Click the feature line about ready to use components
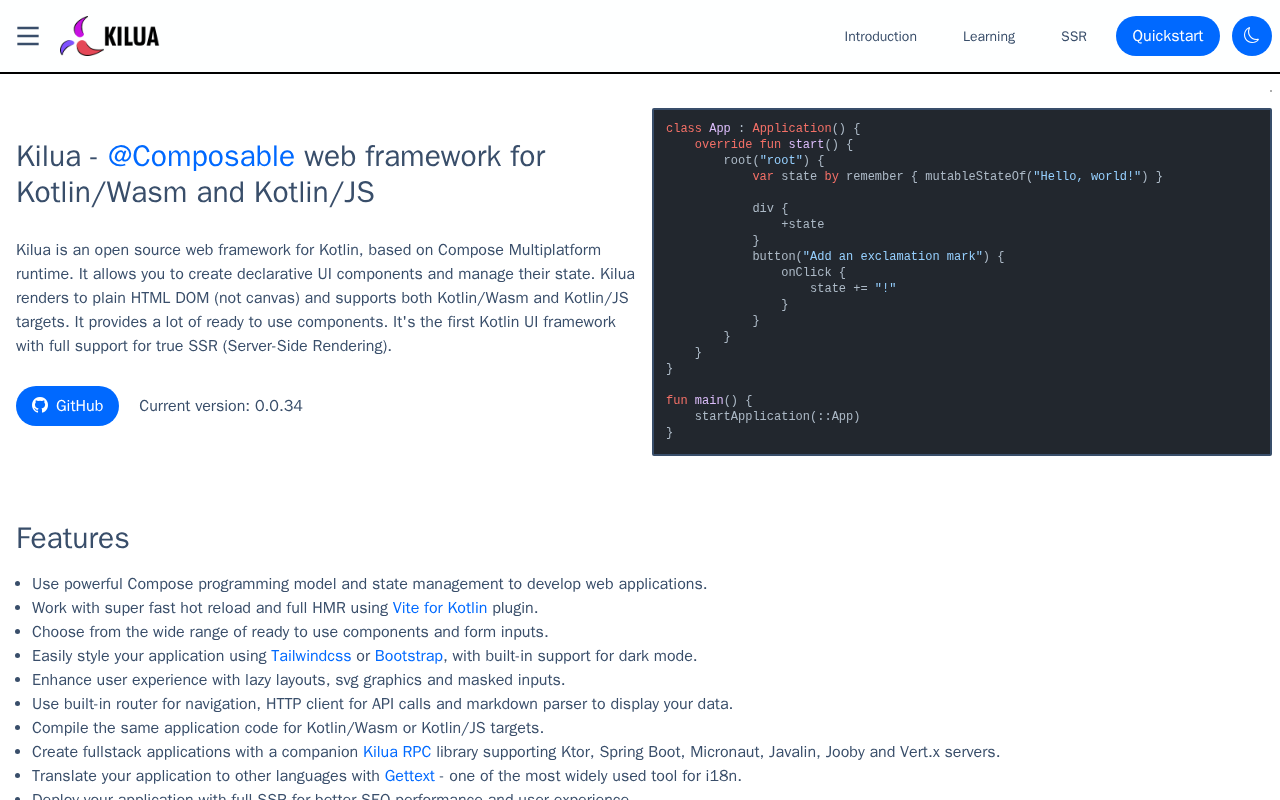 [290, 632]
